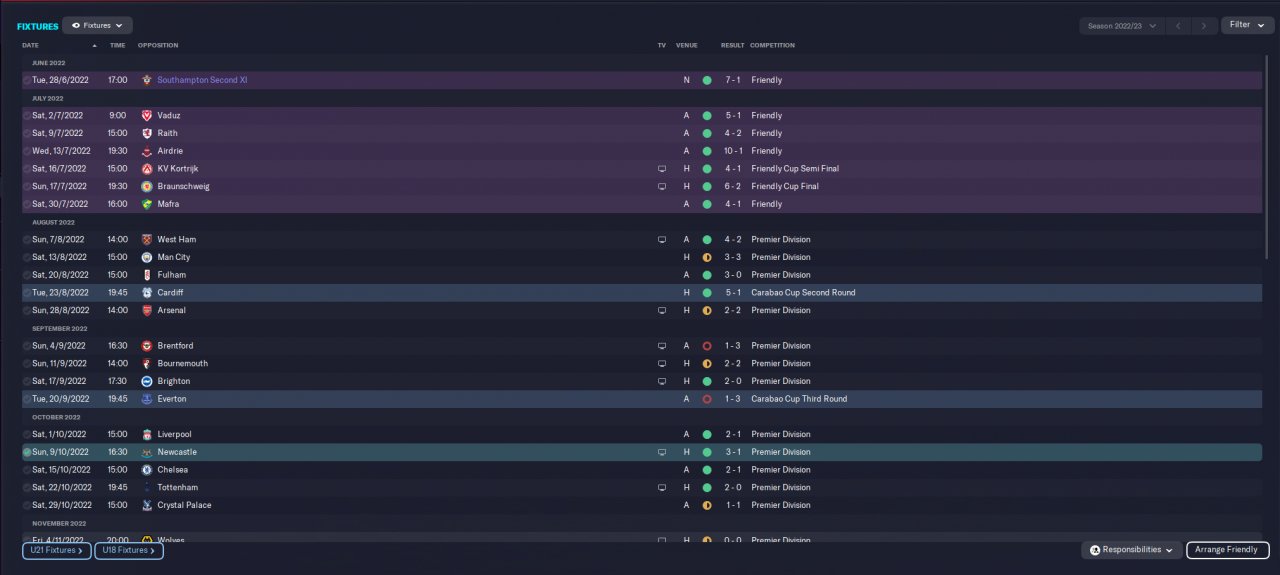
Task: Go to the U21 Fixtures tab
Action: click(57, 550)
